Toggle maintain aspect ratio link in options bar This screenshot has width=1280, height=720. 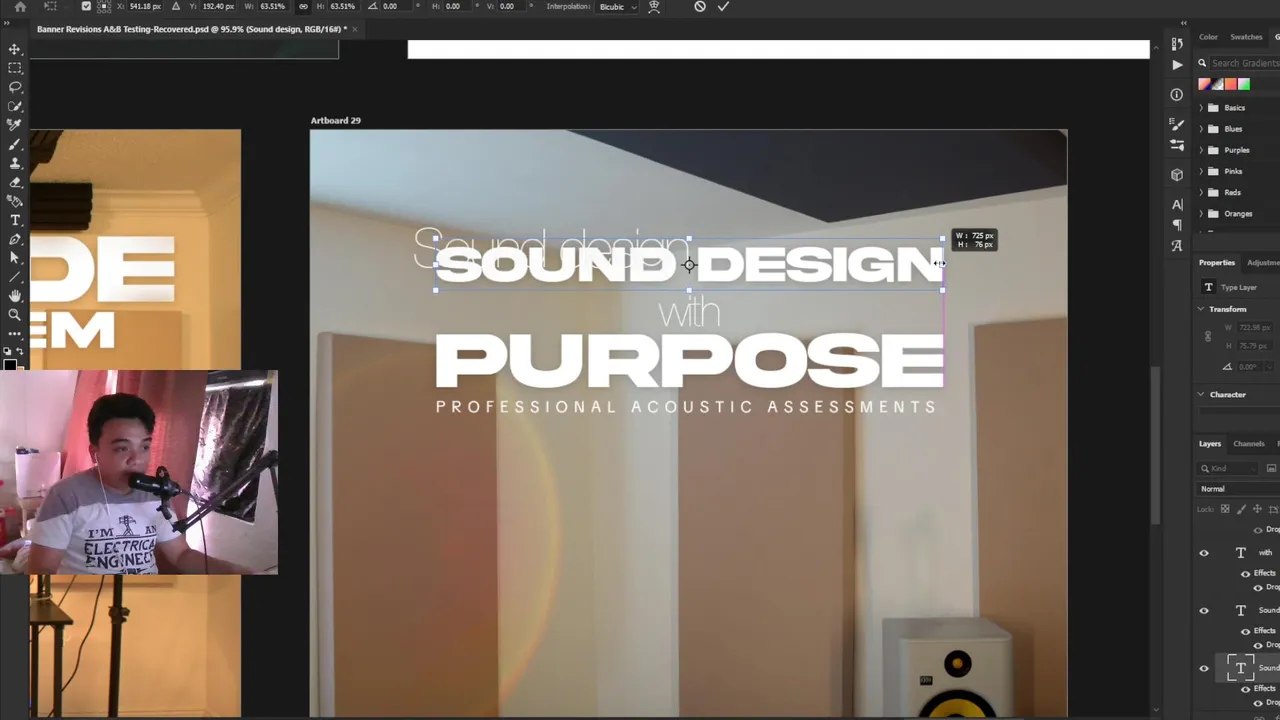(303, 6)
